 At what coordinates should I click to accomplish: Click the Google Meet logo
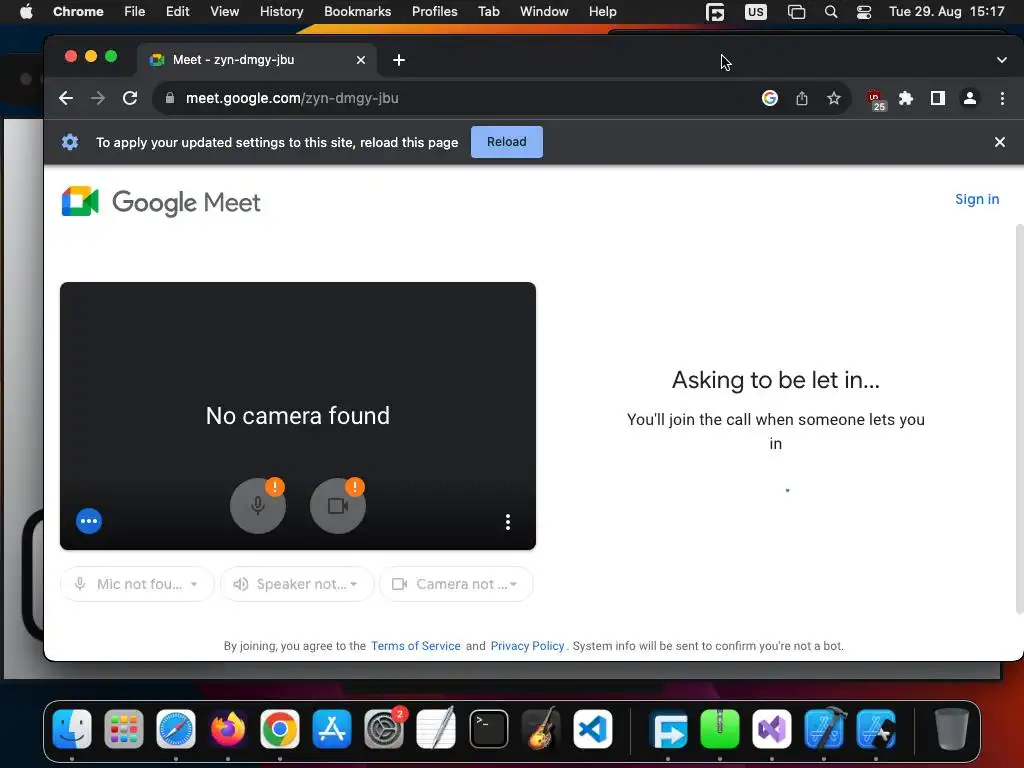point(161,202)
